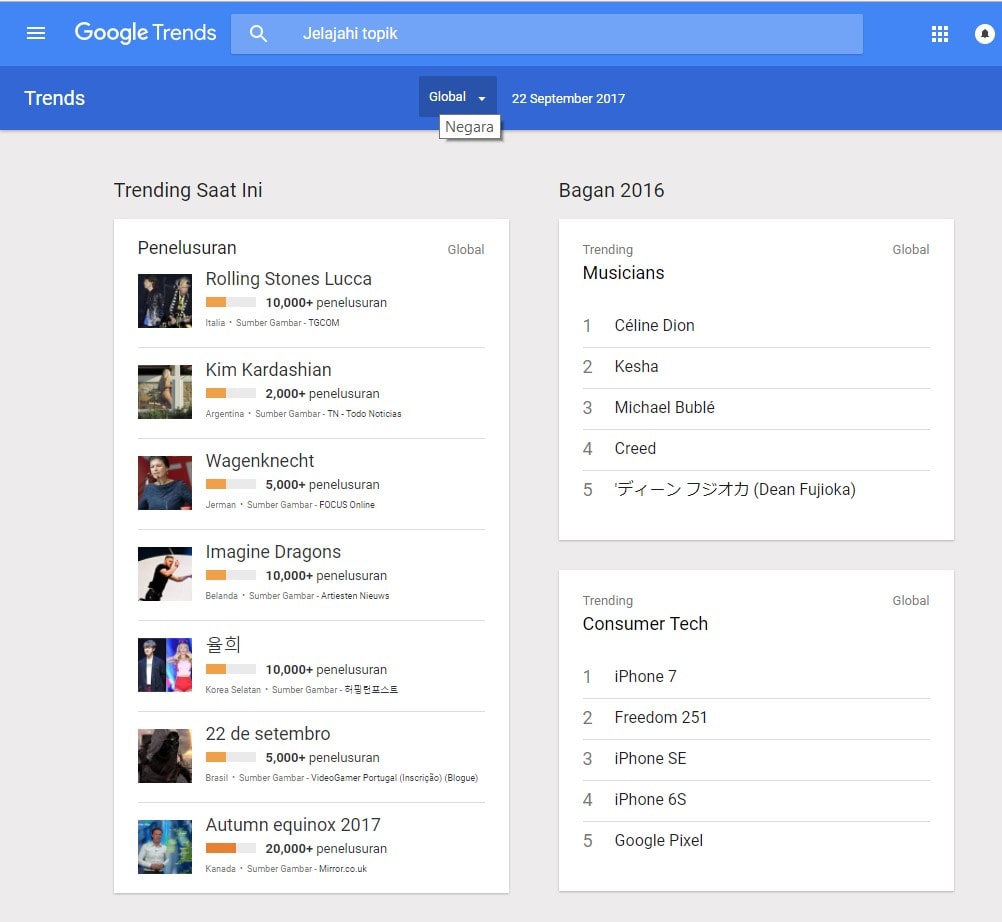Click the Autumn equinox 2017 thumbnail

(x=165, y=847)
